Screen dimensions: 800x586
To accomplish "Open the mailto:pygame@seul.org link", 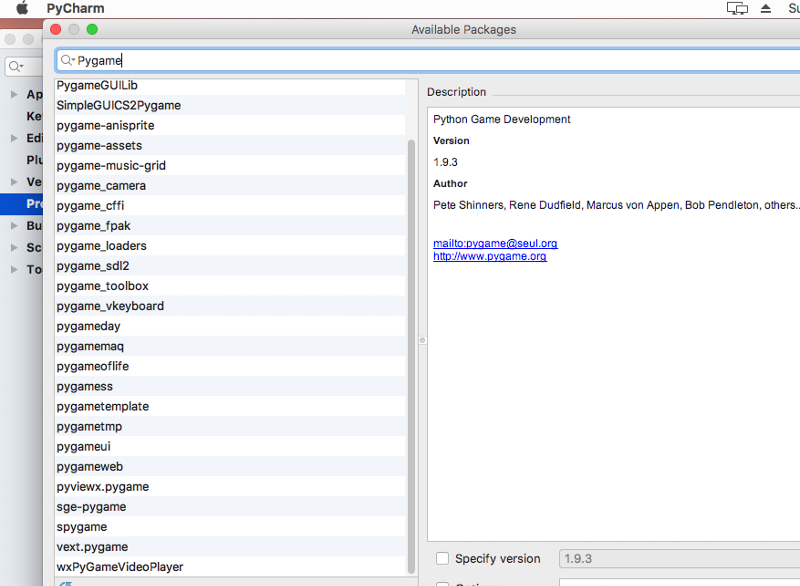I will tap(495, 243).
